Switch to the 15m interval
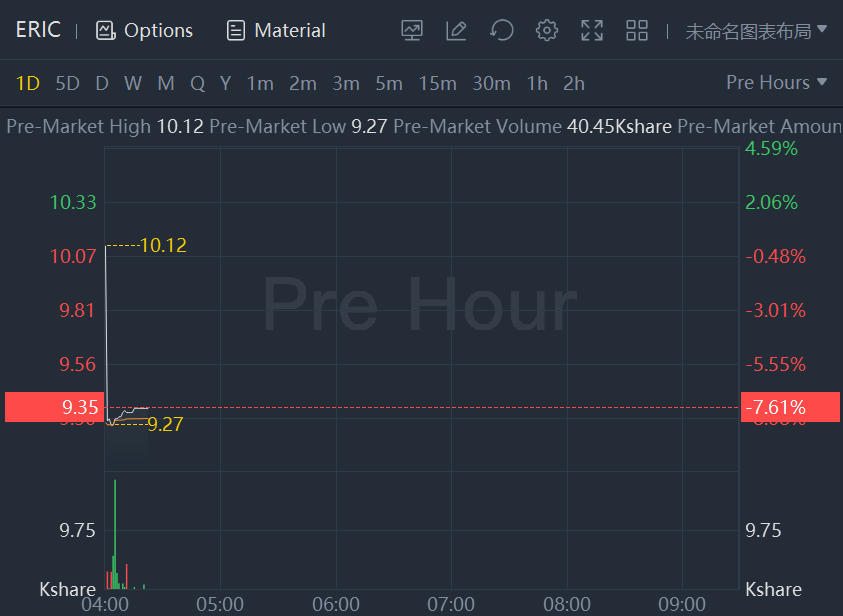 click(437, 83)
